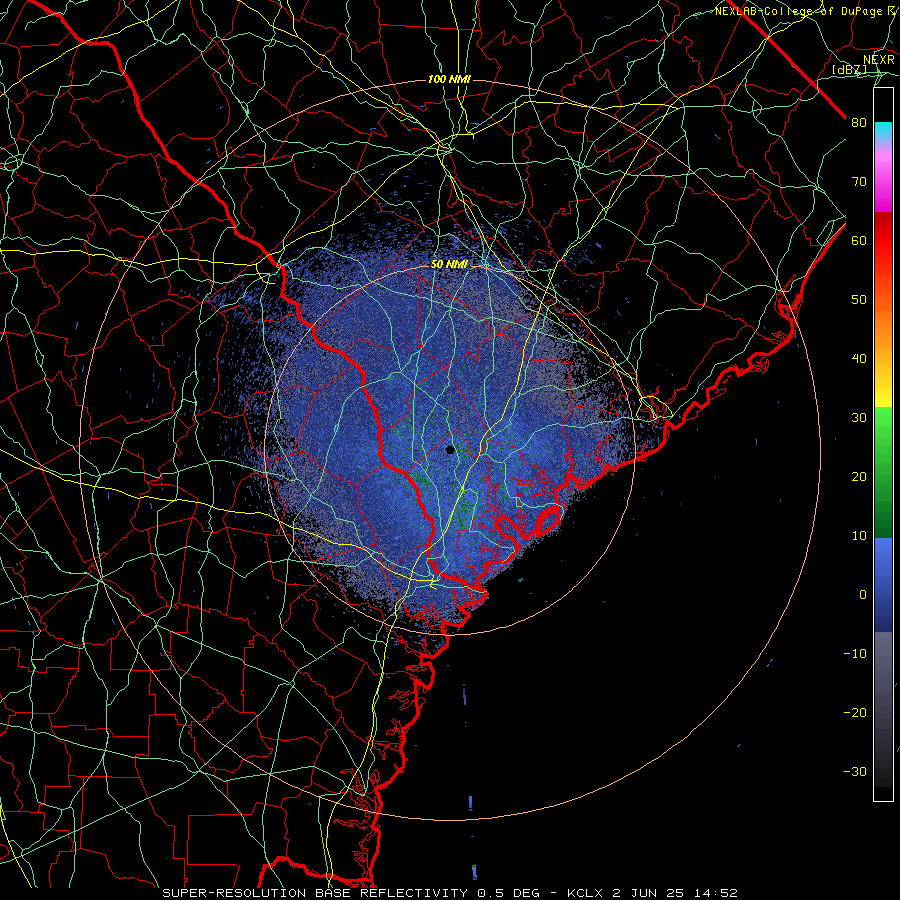Select the 60 value on the dBZ scale
Viewport: 900px width, 900px height.
coord(859,240)
